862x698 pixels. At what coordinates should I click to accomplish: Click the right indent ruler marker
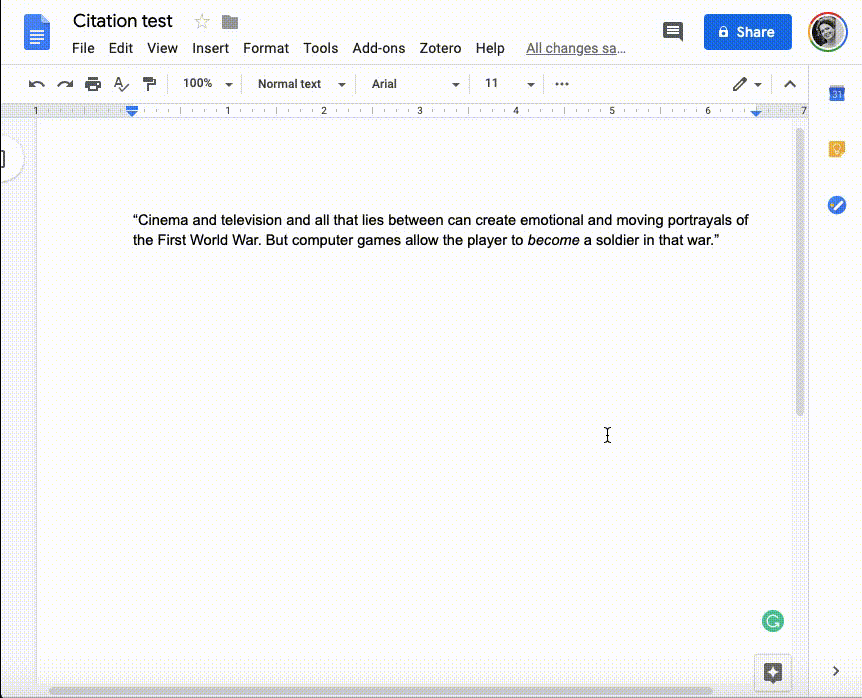pos(756,112)
